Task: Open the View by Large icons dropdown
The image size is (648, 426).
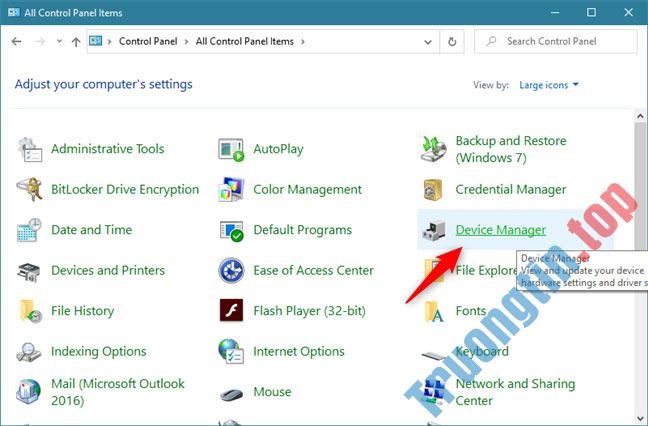Action: tap(549, 85)
